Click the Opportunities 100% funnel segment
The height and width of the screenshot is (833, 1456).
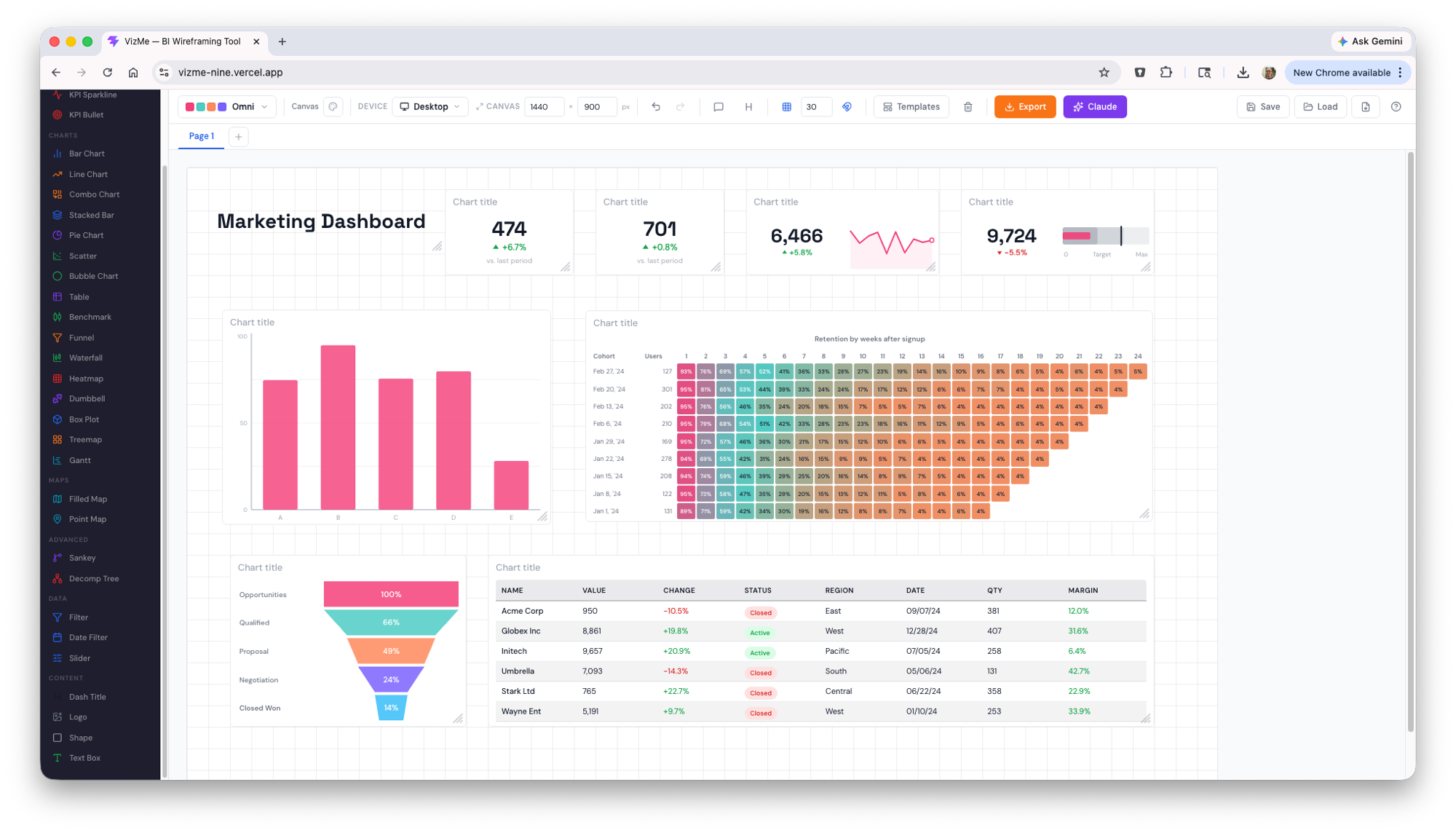point(391,594)
